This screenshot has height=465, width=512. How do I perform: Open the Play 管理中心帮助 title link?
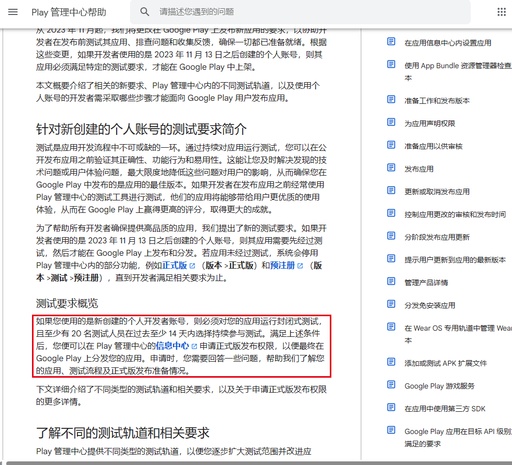click(x=69, y=12)
